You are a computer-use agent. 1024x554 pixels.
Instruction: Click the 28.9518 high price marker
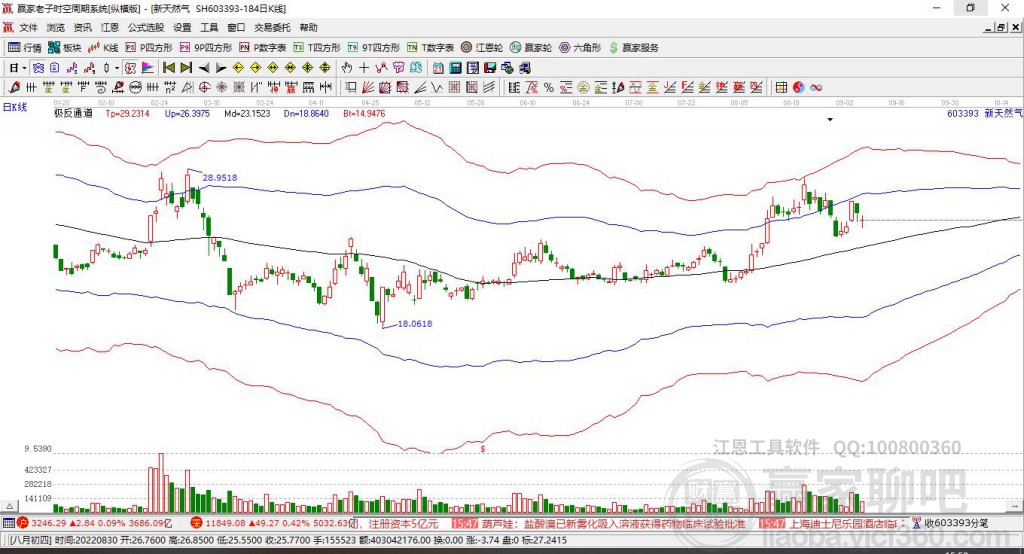point(220,178)
